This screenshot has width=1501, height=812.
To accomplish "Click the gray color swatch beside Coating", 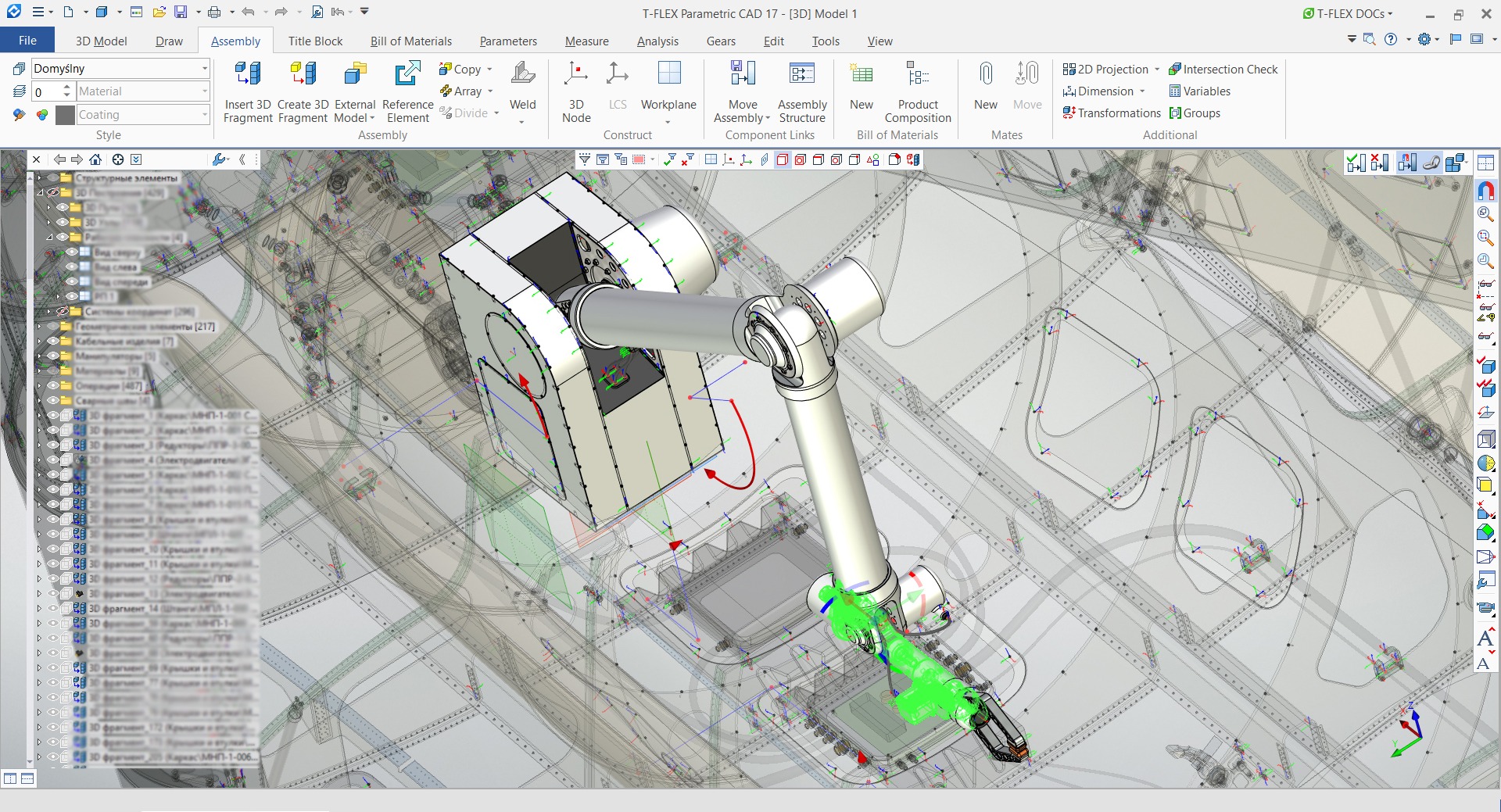I will 66,115.
